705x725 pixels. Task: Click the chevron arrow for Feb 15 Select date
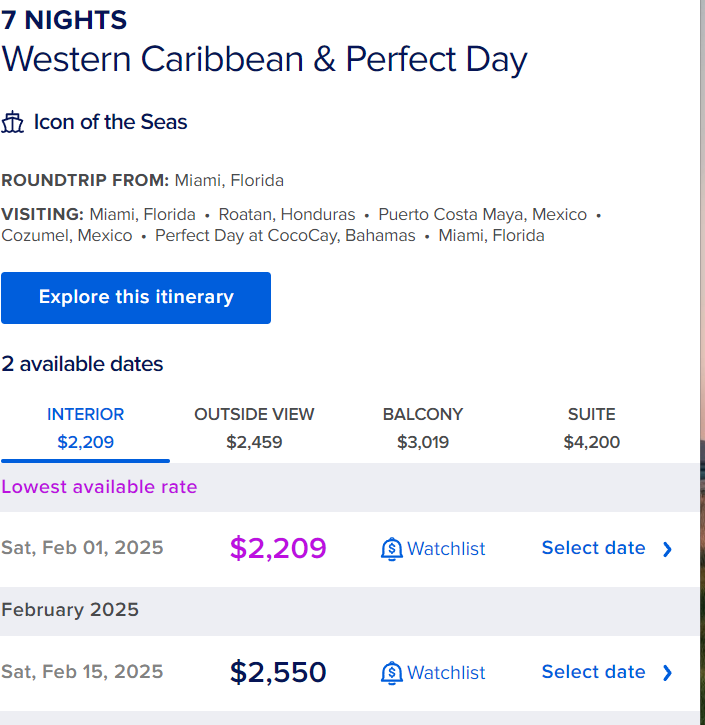click(x=667, y=673)
